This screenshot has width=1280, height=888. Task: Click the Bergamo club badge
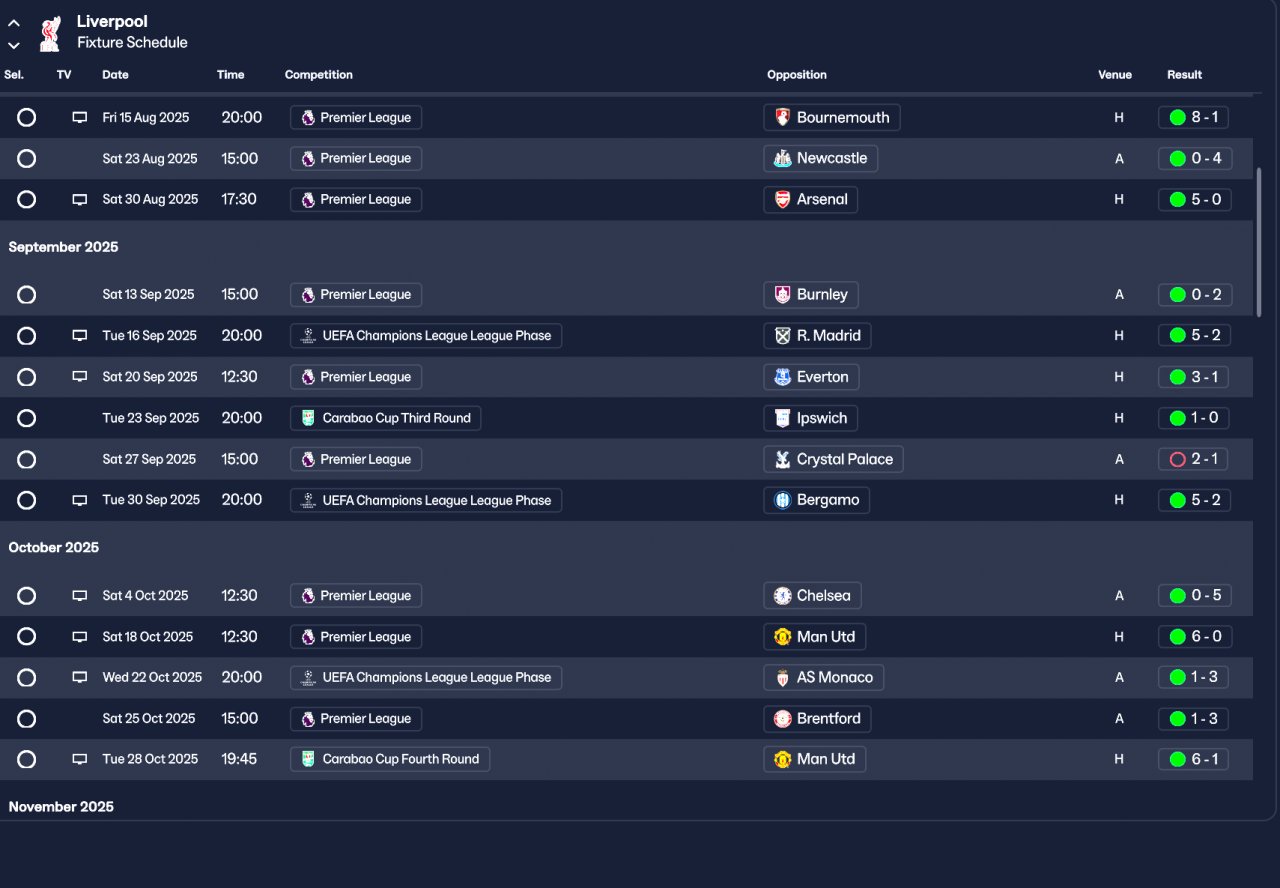pos(783,500)
